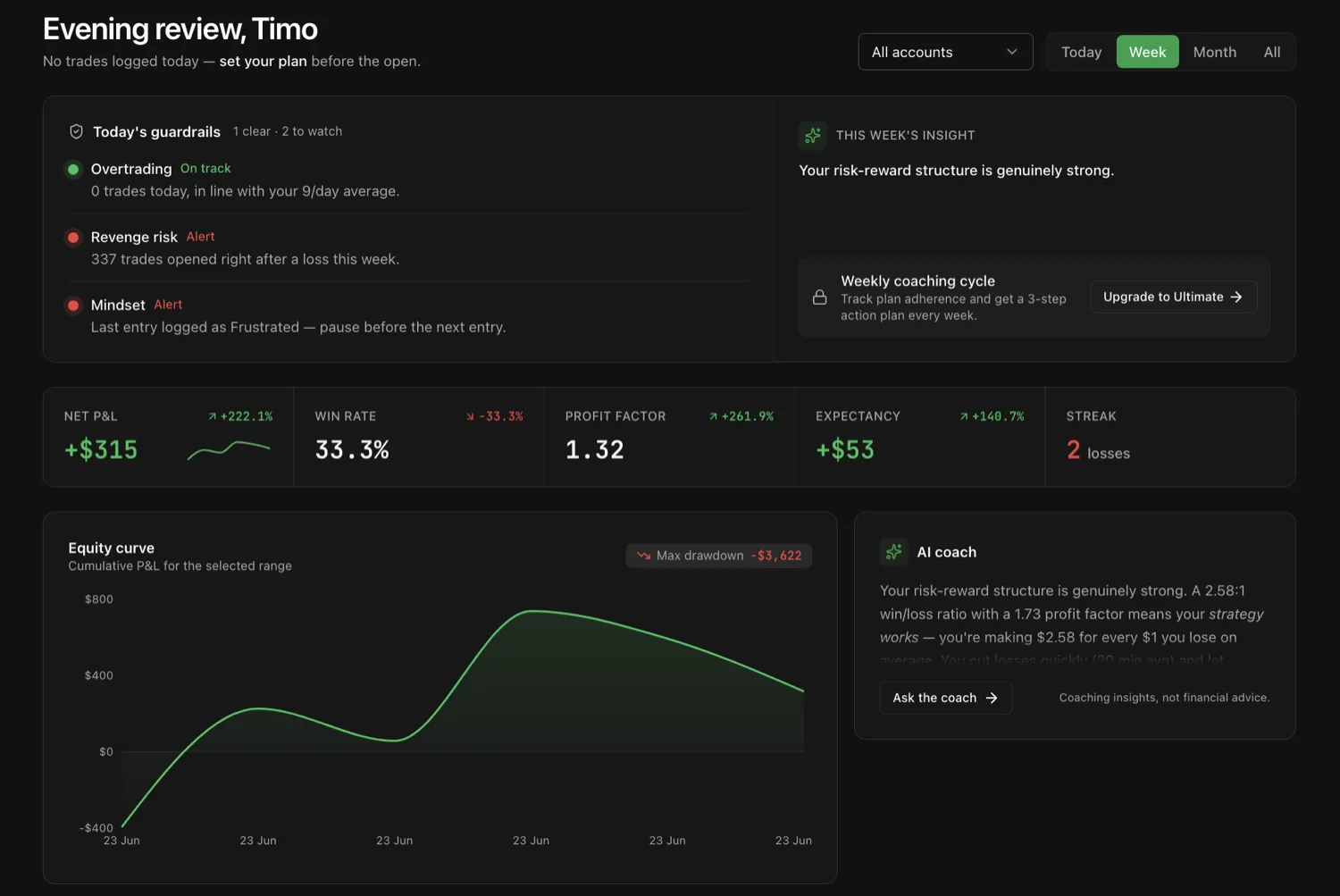Click the red Mindset status dot
1340x896 pixels.
(73, 305)
